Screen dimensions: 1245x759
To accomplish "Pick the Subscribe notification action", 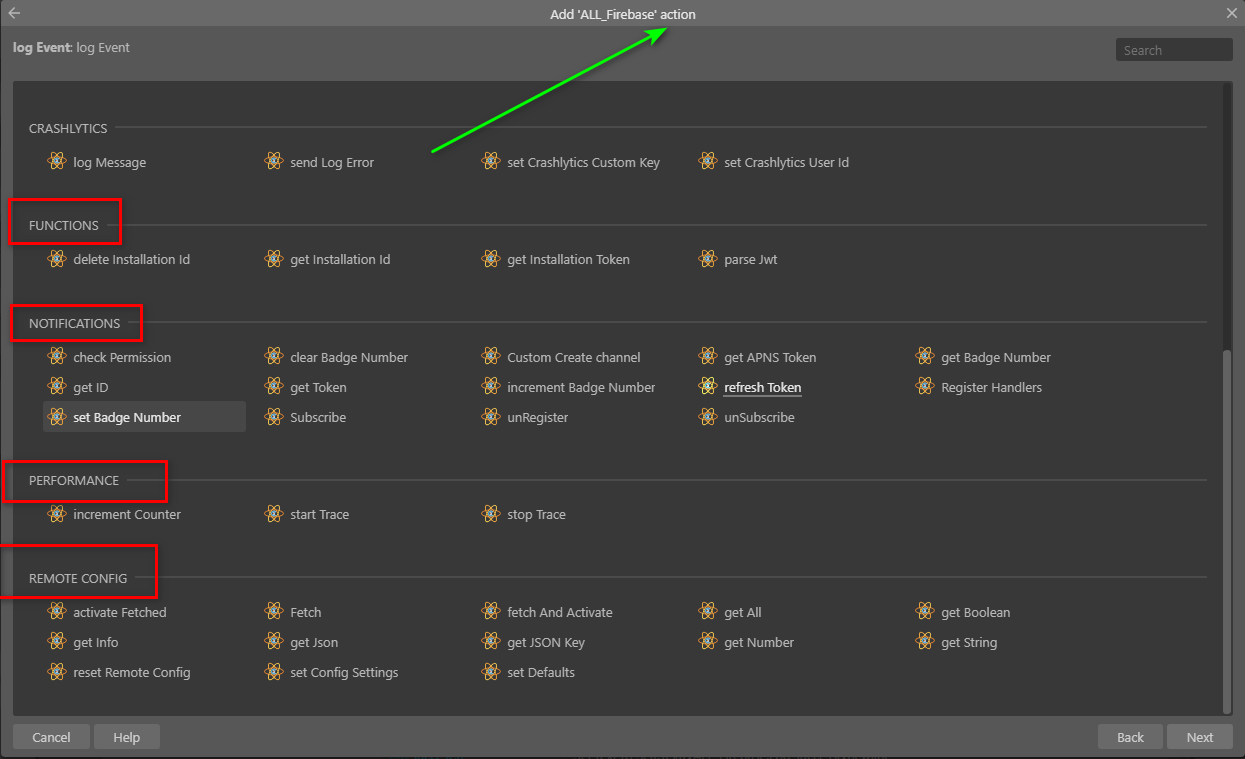I will click(318, 417).
